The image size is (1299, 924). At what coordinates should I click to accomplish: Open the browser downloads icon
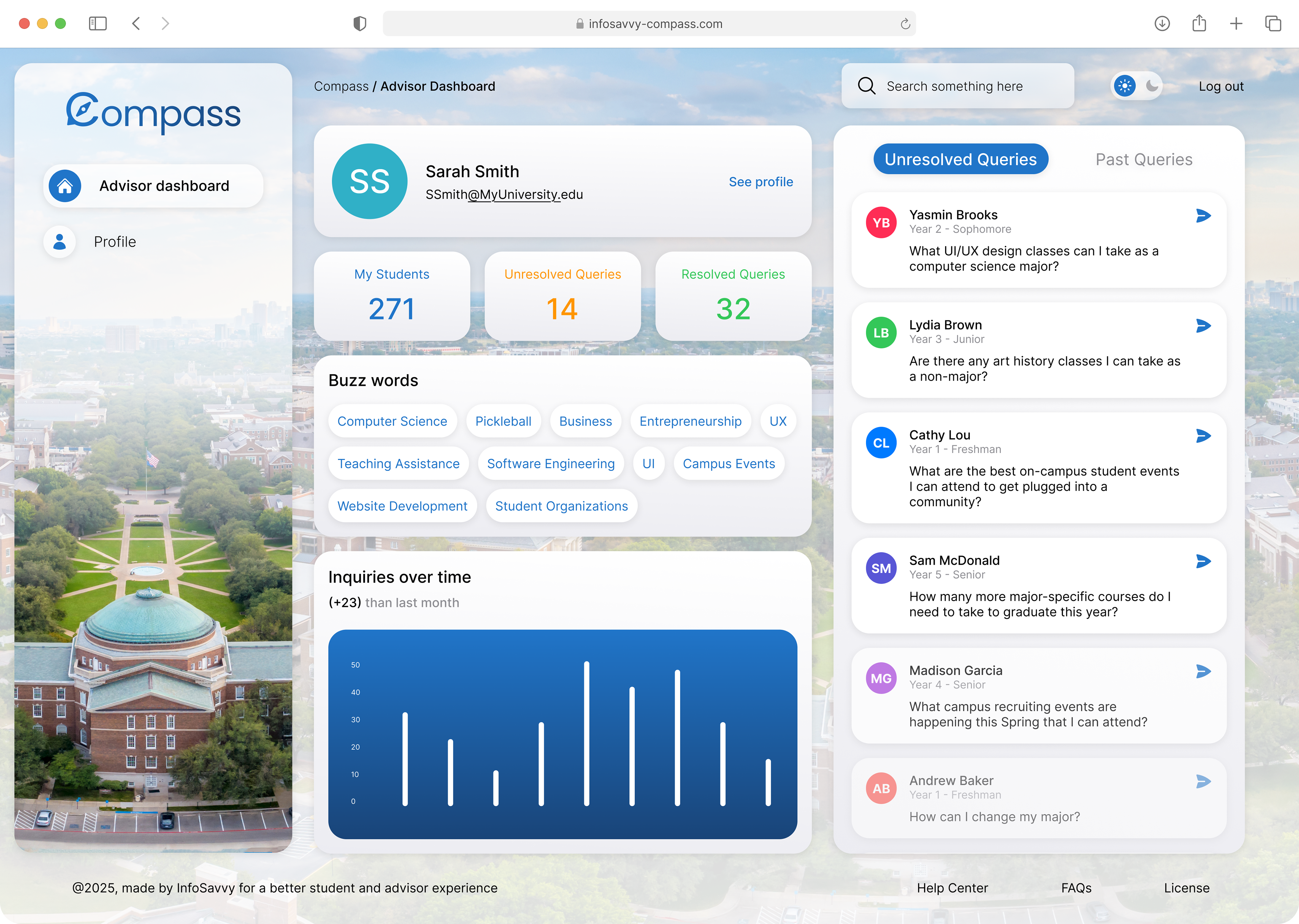click(1162, 23)
